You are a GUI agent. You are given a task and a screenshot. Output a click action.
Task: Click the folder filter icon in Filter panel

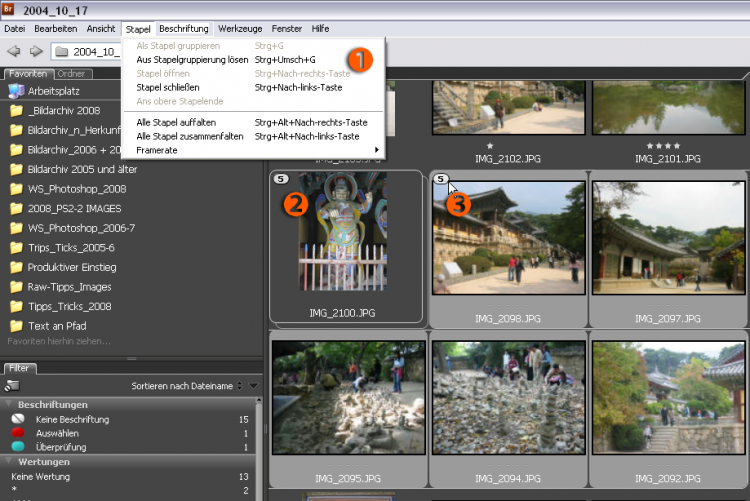11,385
